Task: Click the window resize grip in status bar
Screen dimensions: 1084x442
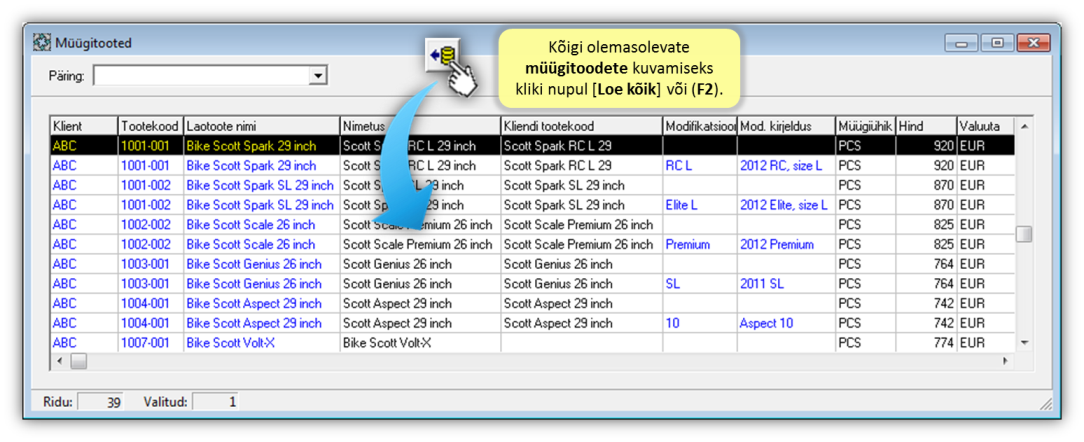Action: [x=1046, y=404]
